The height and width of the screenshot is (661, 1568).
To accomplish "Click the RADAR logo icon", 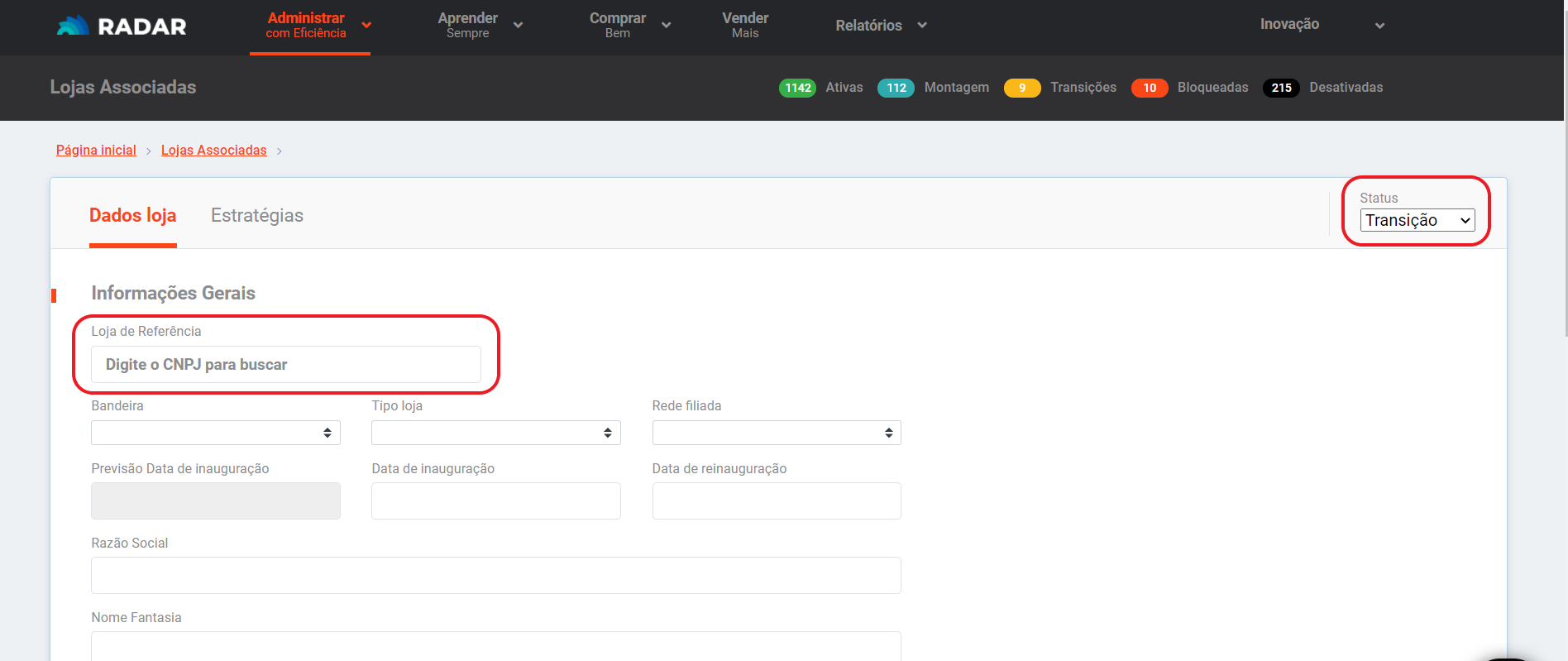I will (x=73, y=26).
